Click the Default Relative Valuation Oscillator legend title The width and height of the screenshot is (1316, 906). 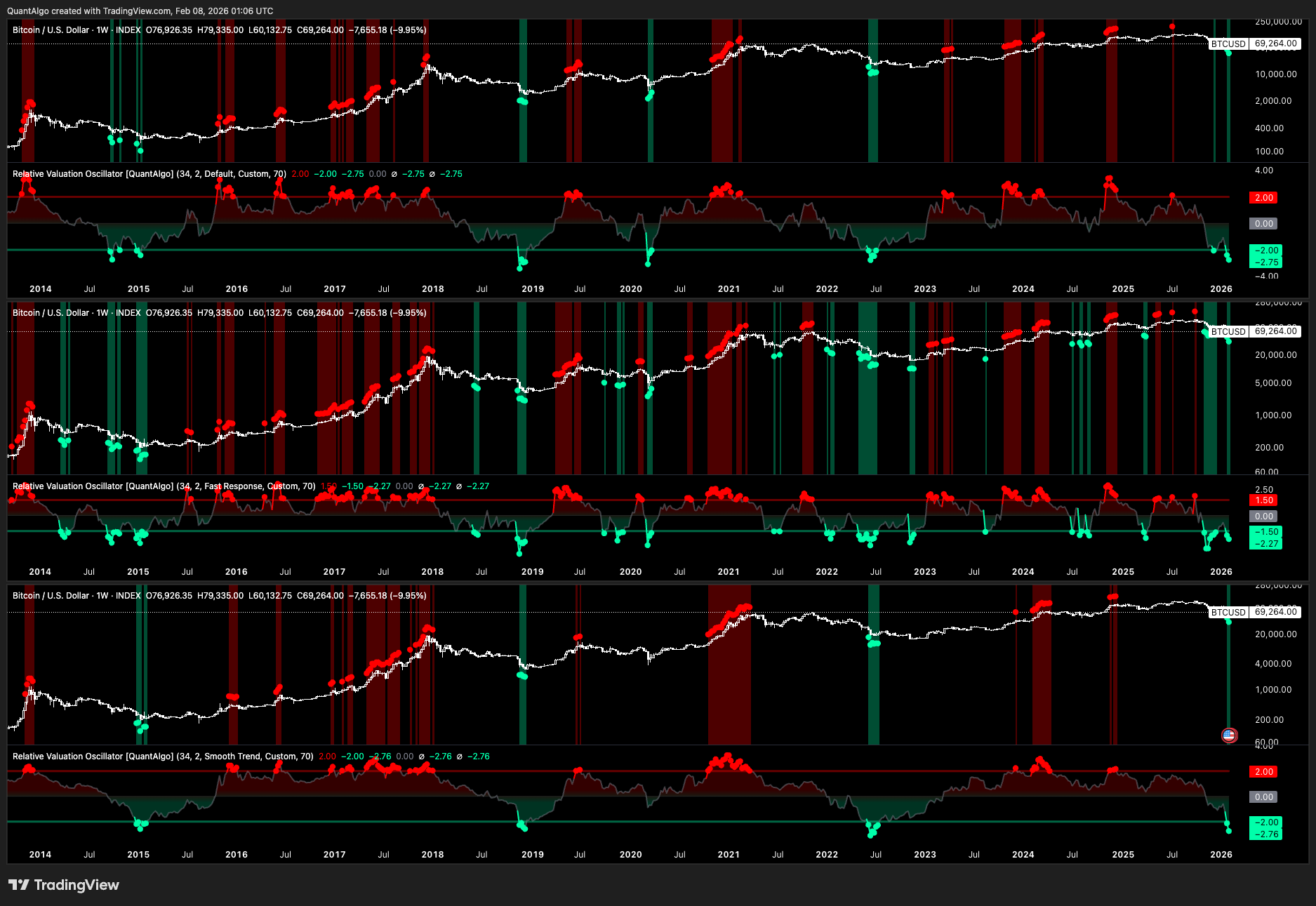click(149, 174)
